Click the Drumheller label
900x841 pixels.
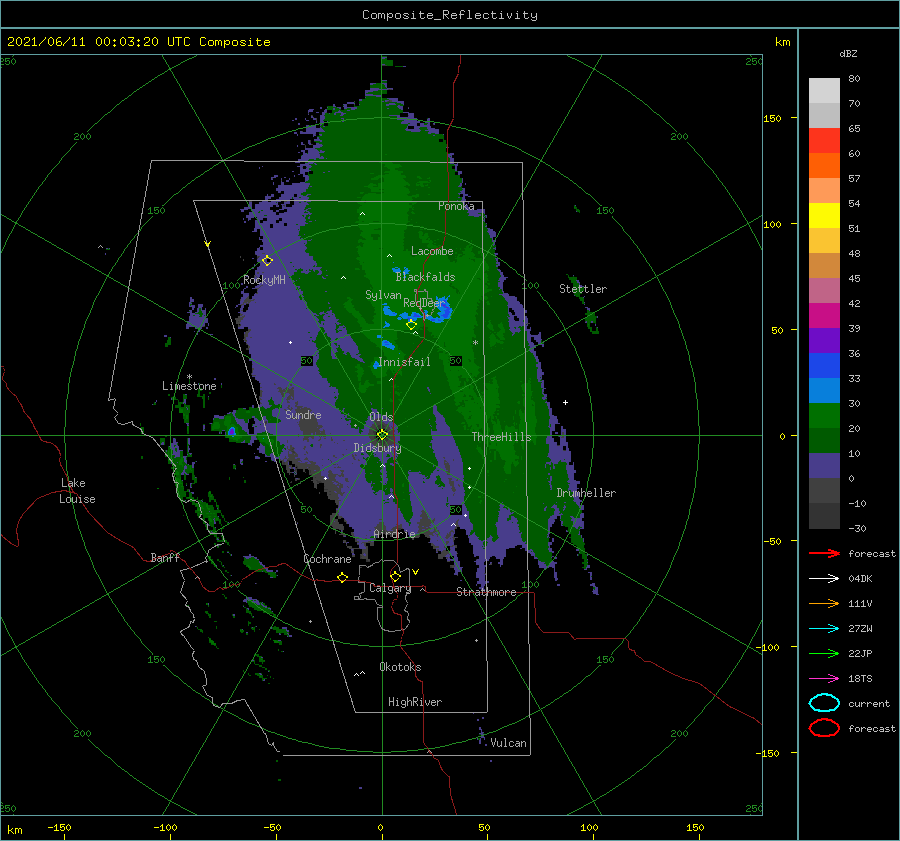tap(586, 493)
